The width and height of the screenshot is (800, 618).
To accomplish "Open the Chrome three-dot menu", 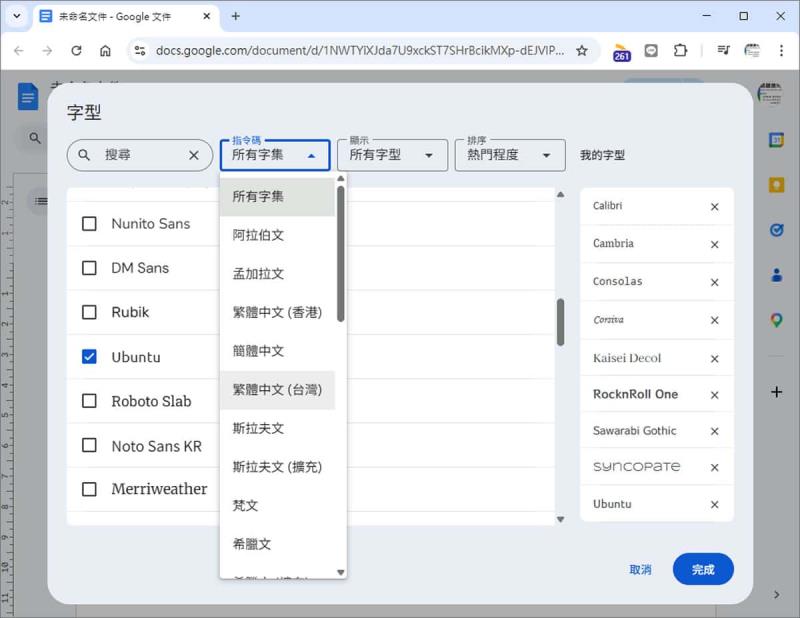I will (783, 48).
